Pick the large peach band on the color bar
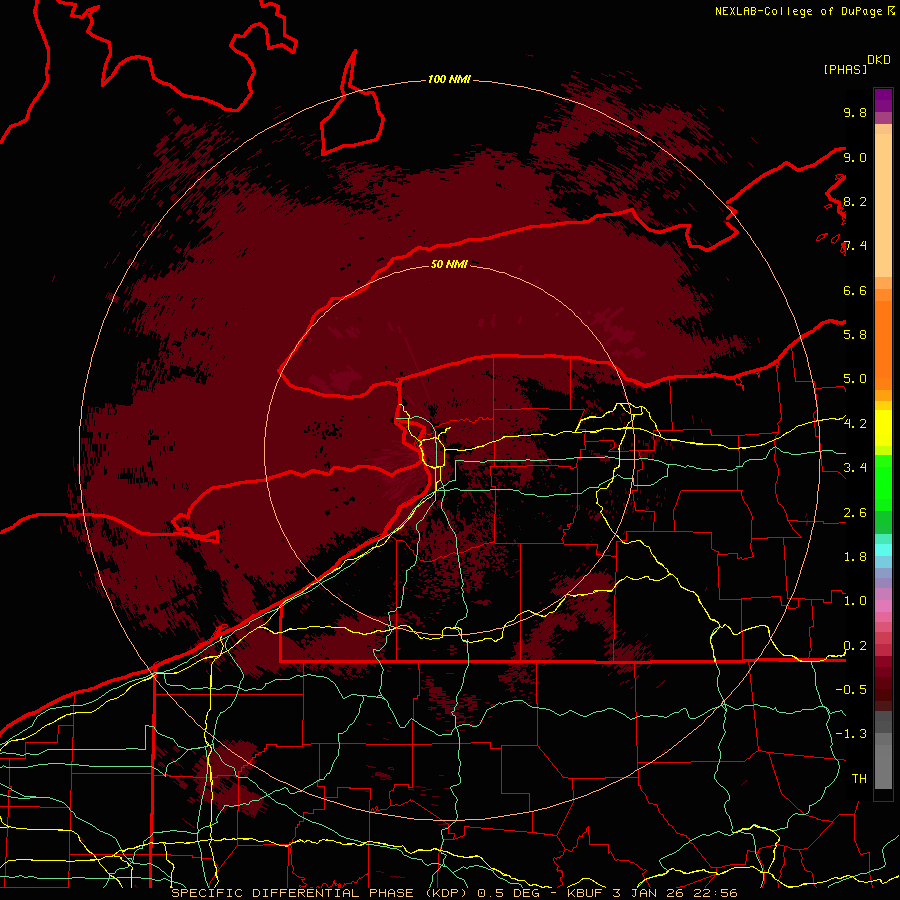Viewport: 900px width, 900px height. click(883, 207)
